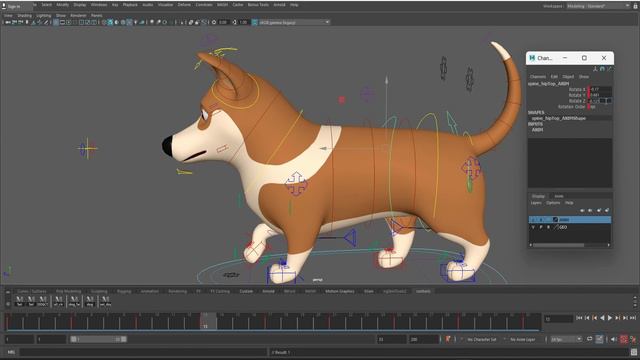Enable use all lights icon
The image size is (640, 360).
click(x=136, y=22)
